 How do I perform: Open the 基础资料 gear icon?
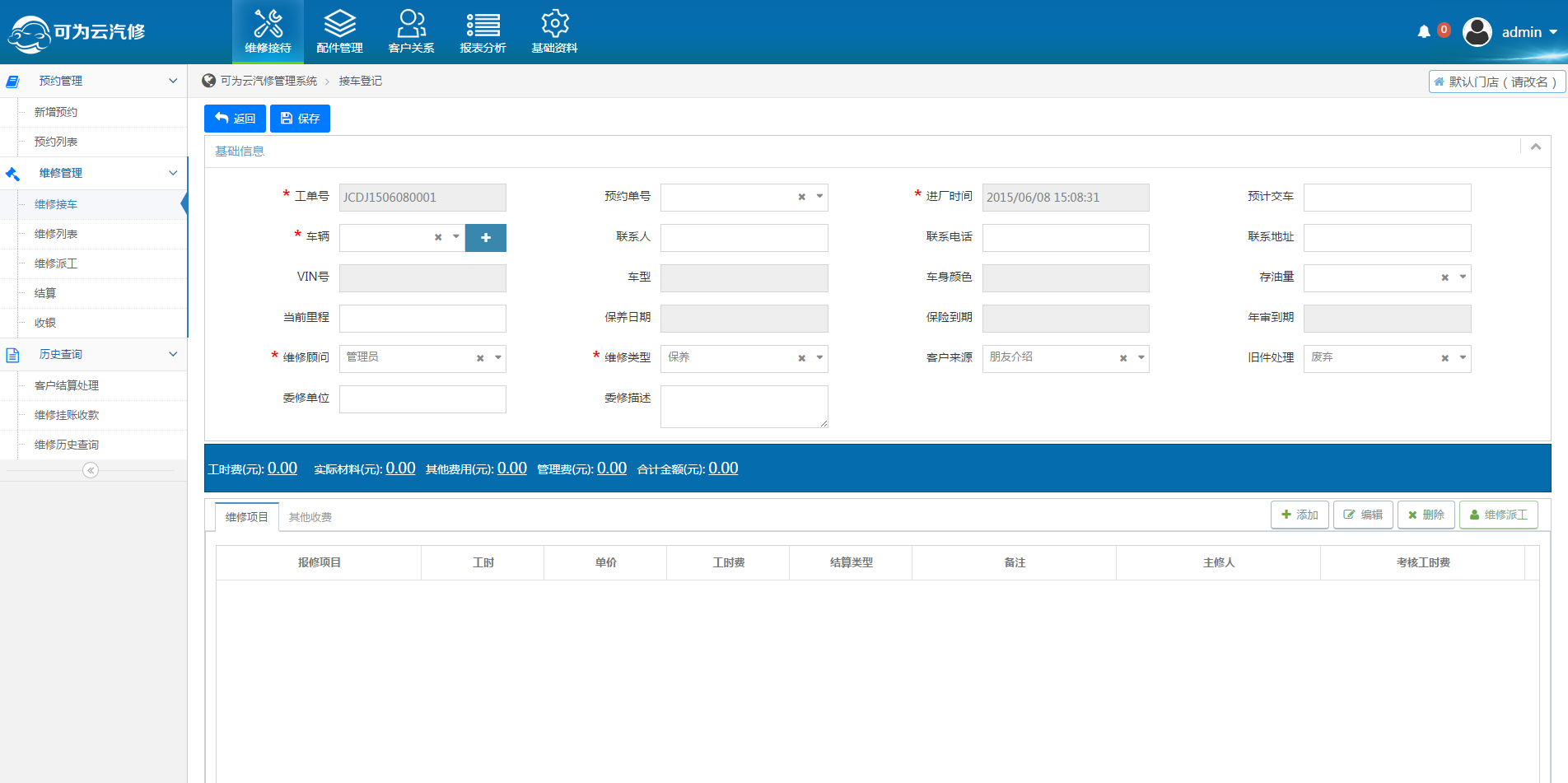(554, 25)
